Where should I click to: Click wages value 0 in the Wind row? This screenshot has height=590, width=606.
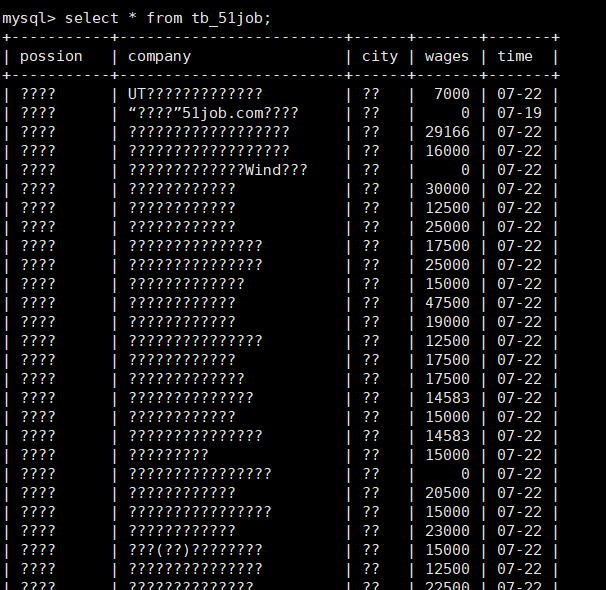[465, 170]
